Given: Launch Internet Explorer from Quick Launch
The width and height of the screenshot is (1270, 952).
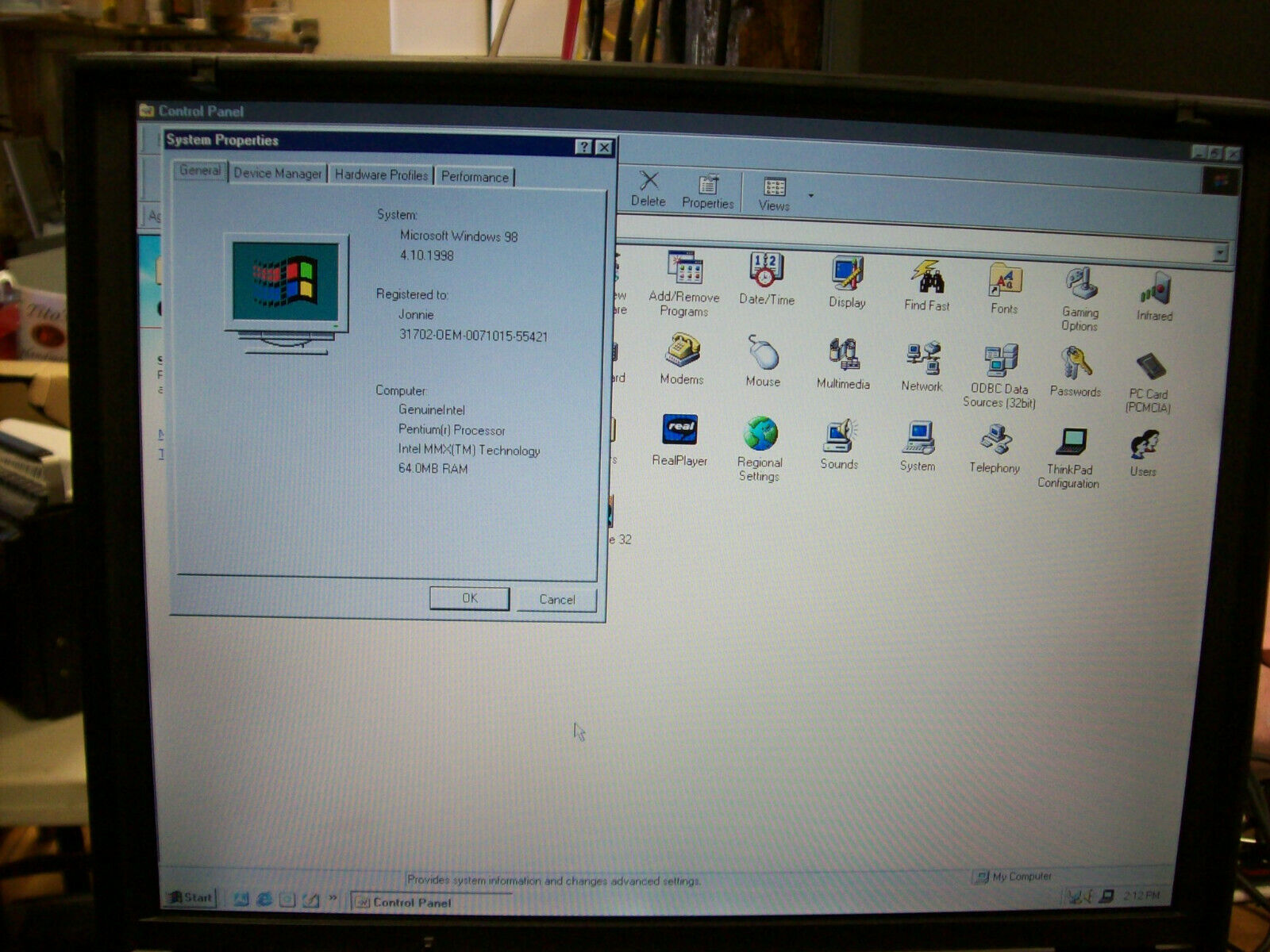Looking at the screenshot, I should (x=264, y=899).
